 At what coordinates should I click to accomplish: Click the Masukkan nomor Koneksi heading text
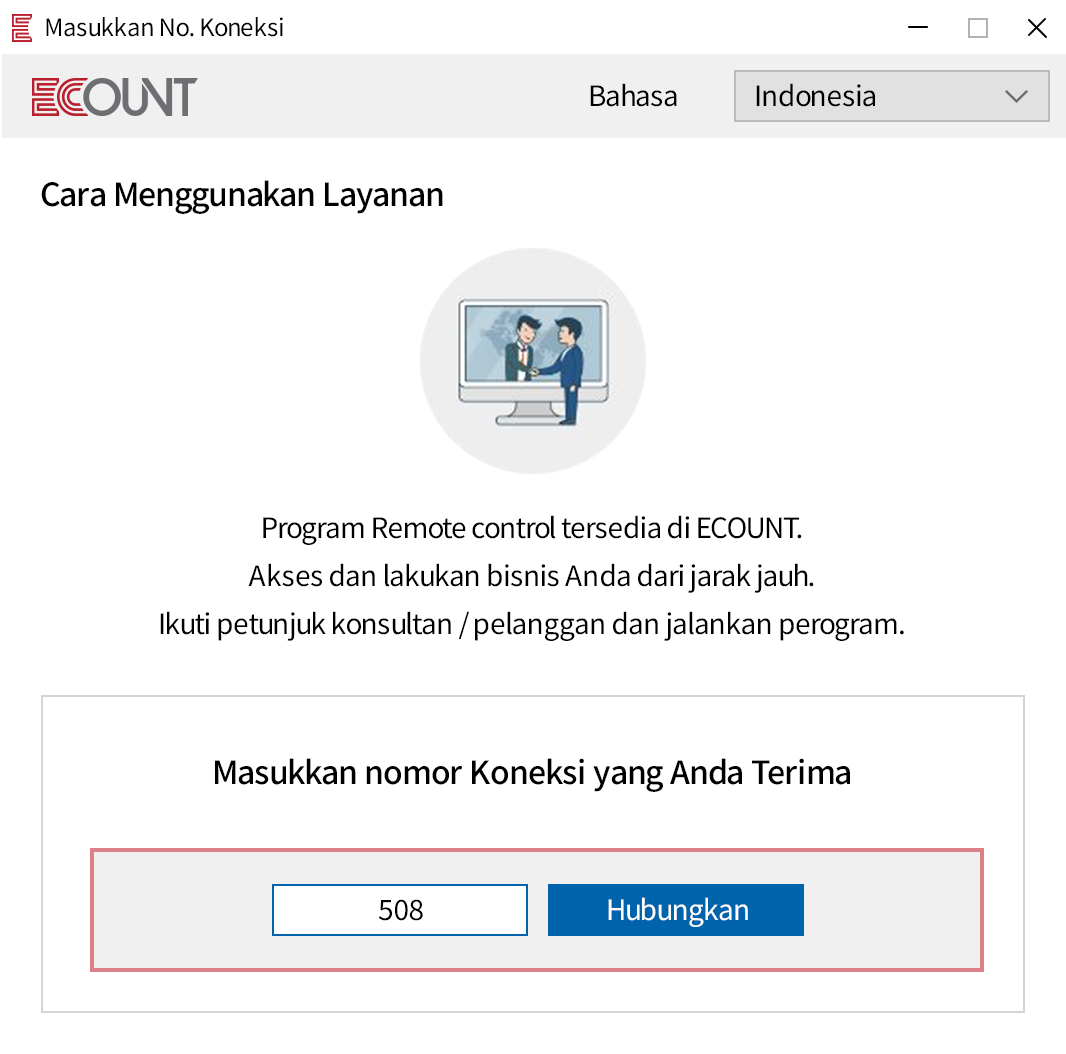pyautogui.click(x=532, y=772)
